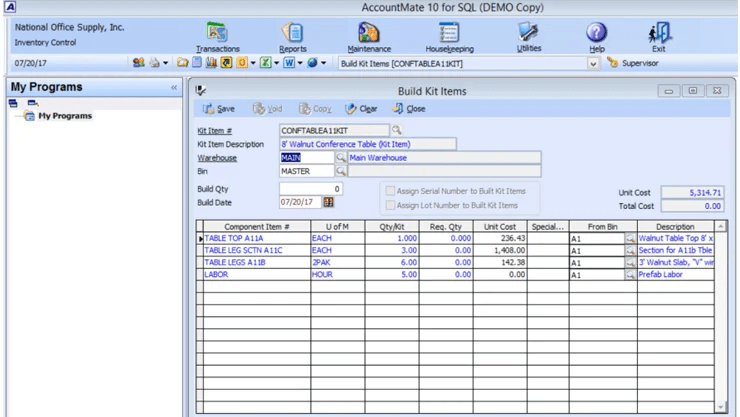
Task: Open the Warehouse lookup magnifier
Action: [x=340, y=158]
